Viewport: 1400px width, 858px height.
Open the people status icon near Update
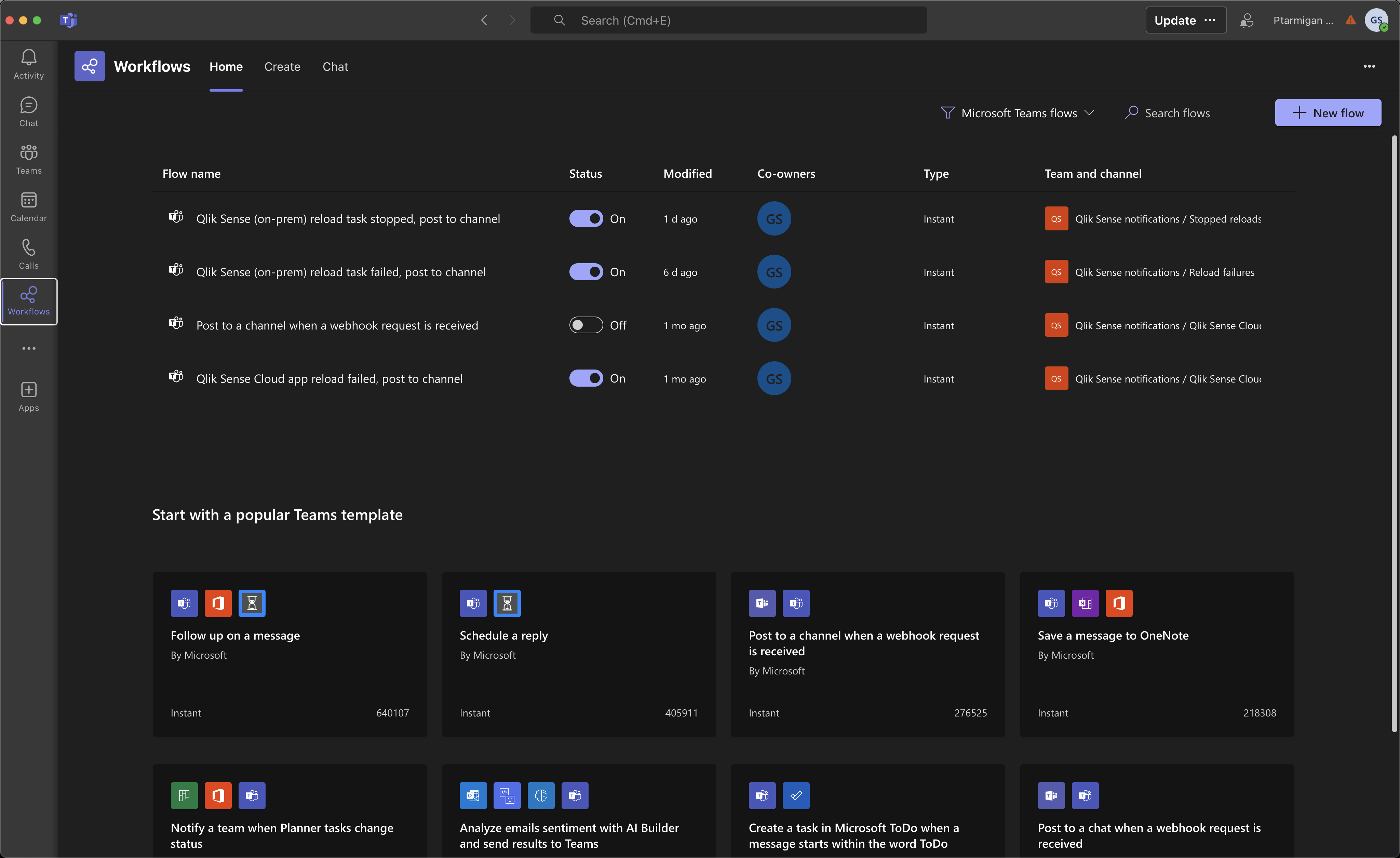[1247, 21]
